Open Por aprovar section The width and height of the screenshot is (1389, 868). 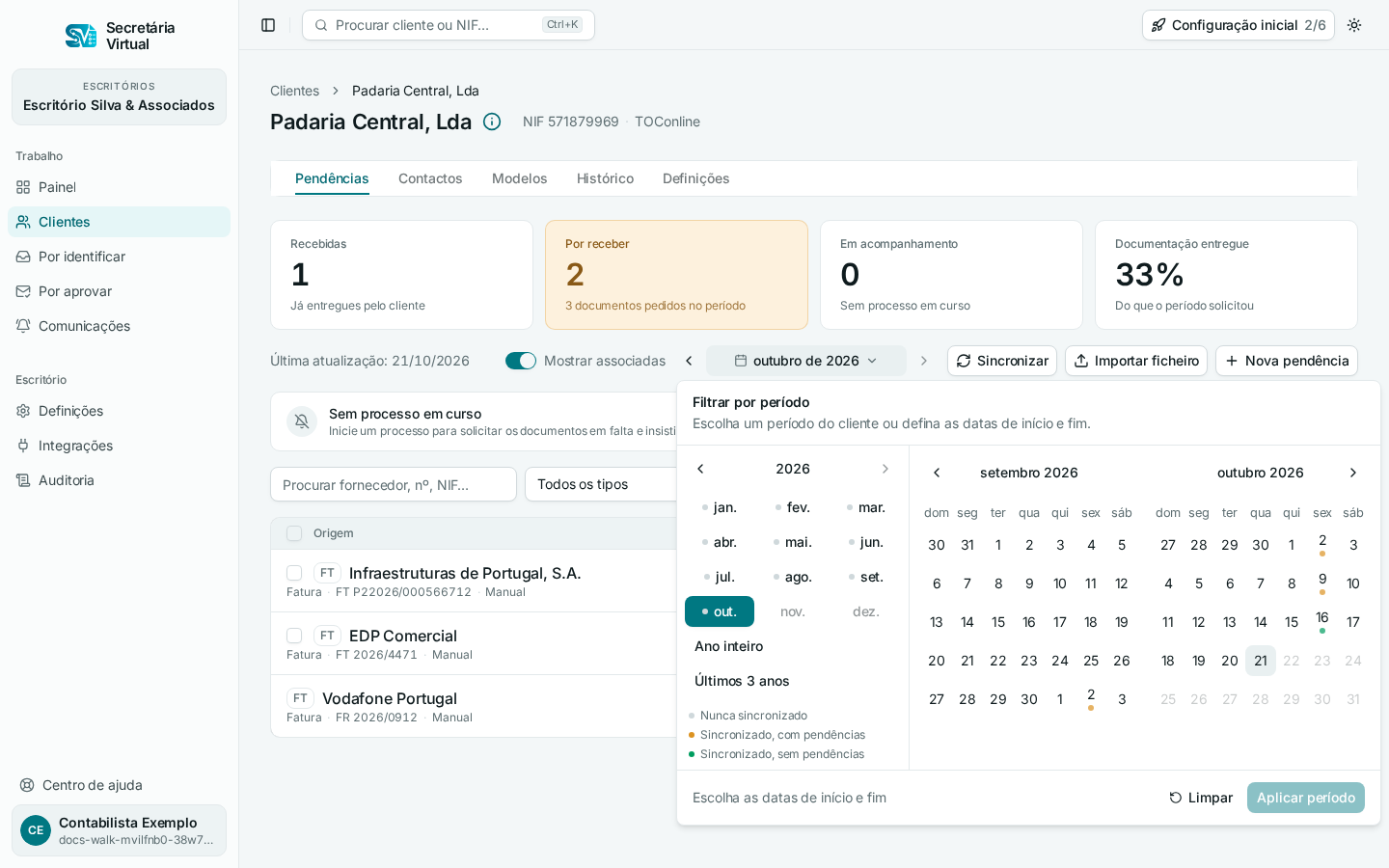pos(119,291)
